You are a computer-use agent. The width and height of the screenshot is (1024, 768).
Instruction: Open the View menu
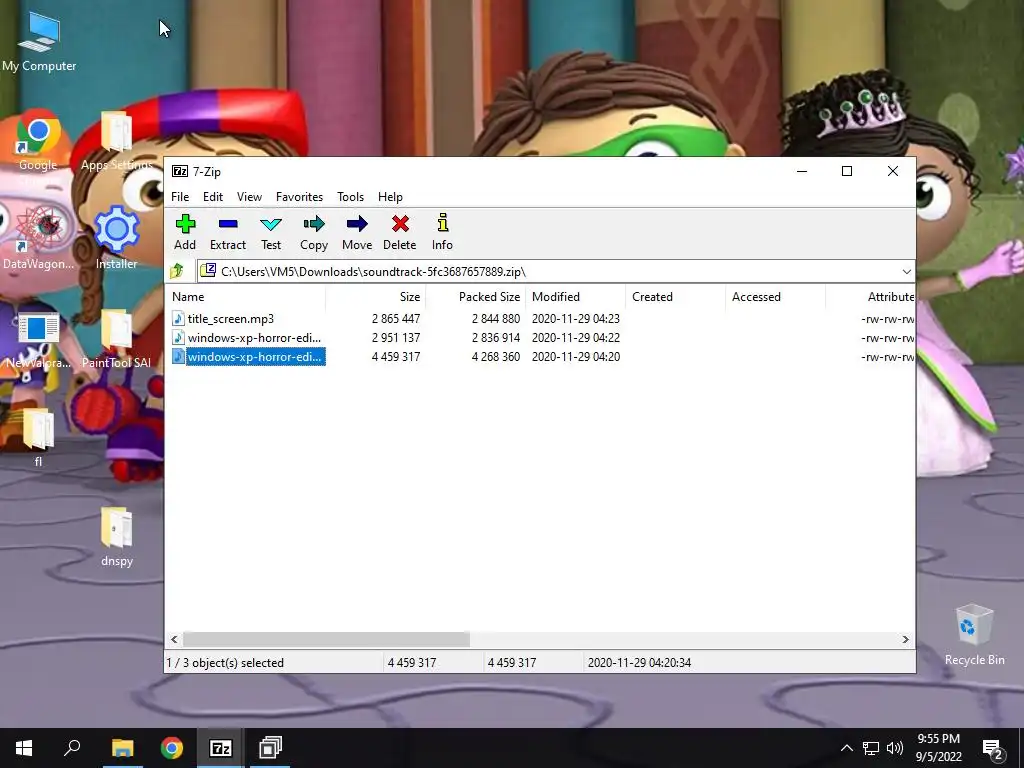[249, 197]
